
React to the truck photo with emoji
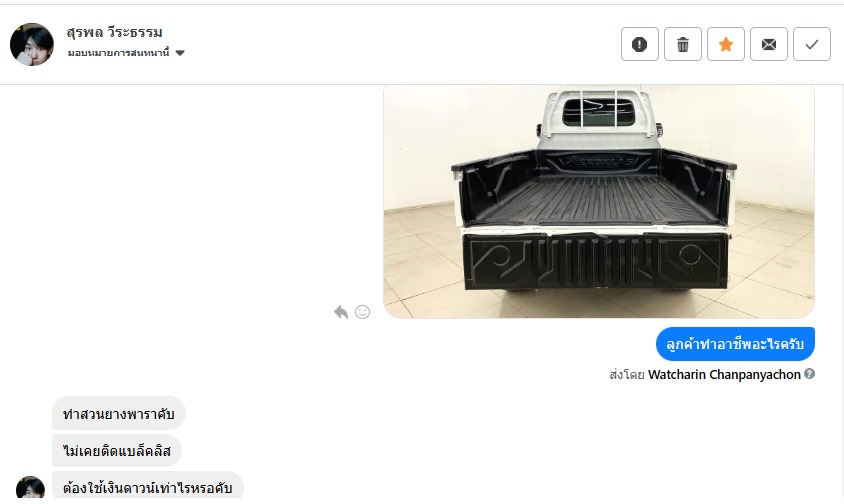362,312
